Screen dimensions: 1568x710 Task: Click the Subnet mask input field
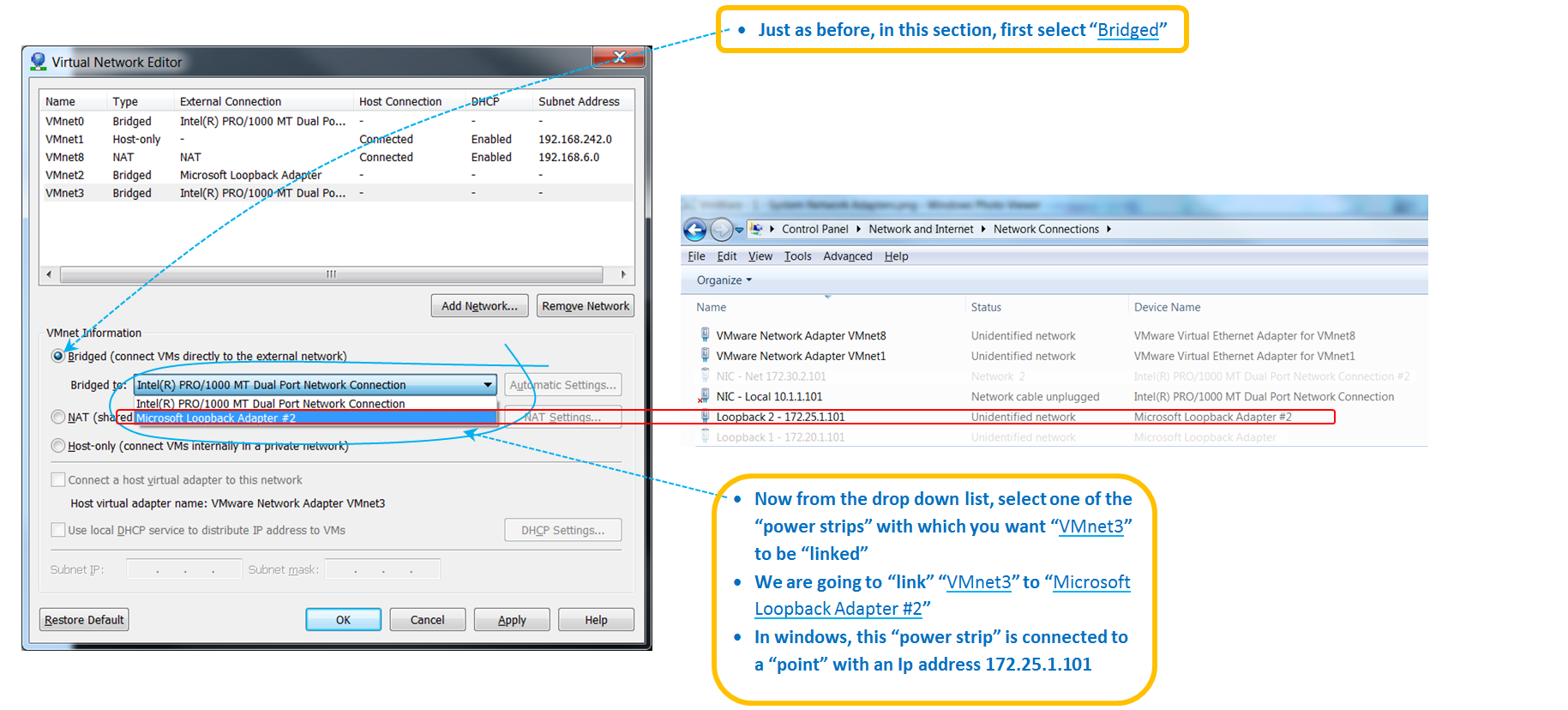(382, 569)
